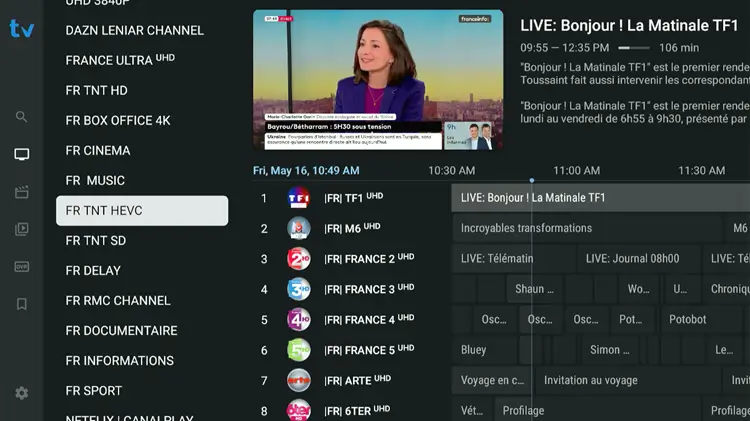Click the 09:55 — 12:35 PM time range
This screenshot has height=421, width=750.
(565, 48)
